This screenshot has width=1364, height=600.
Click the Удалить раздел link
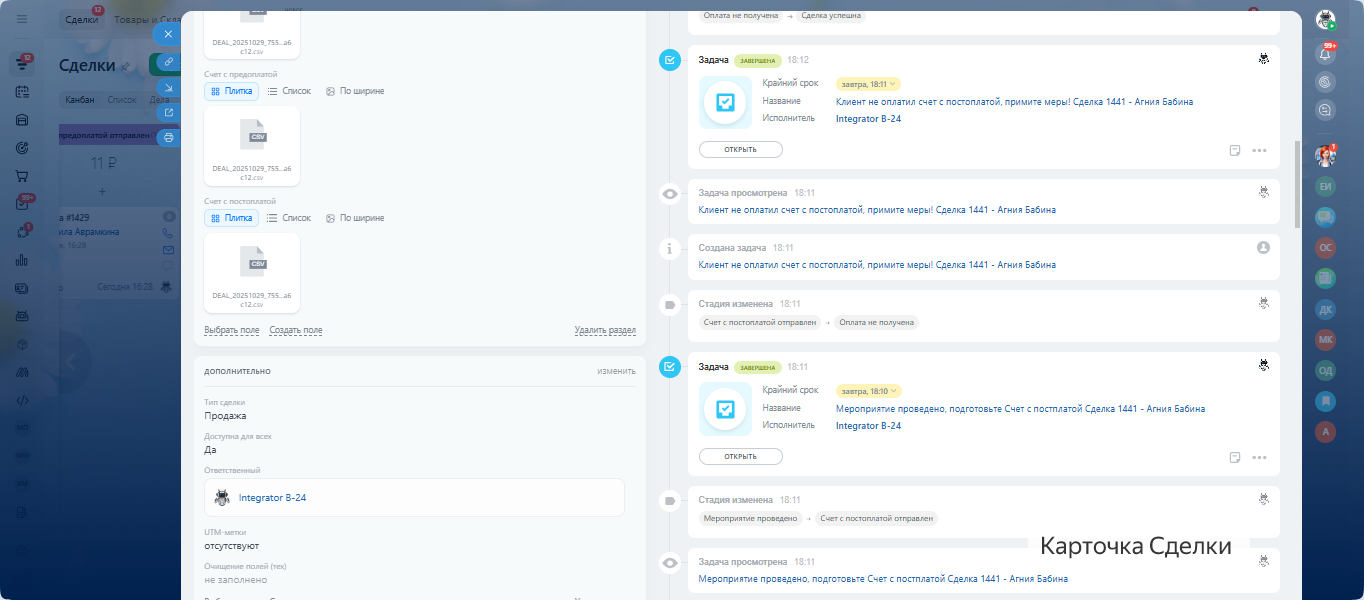point(604,330)
